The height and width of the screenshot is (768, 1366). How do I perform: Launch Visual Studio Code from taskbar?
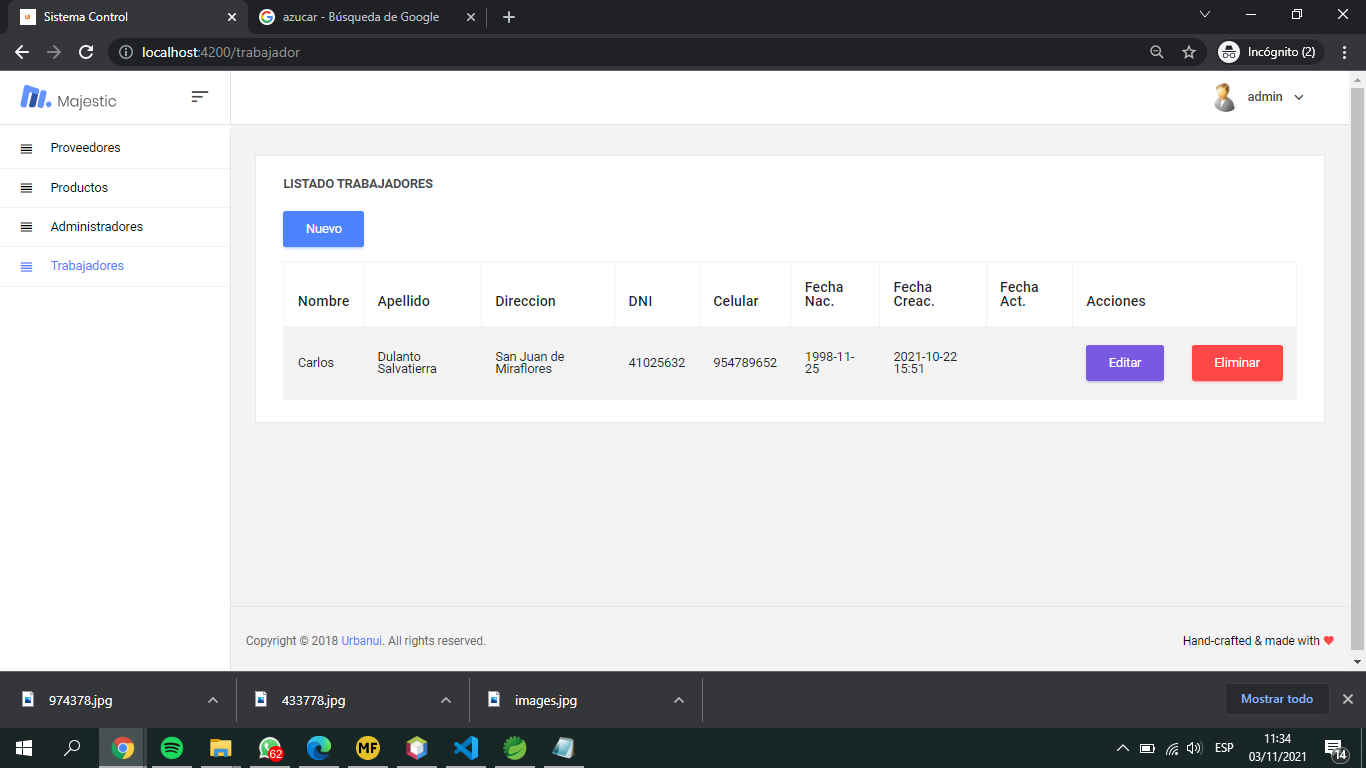click(x=465, y=747)
